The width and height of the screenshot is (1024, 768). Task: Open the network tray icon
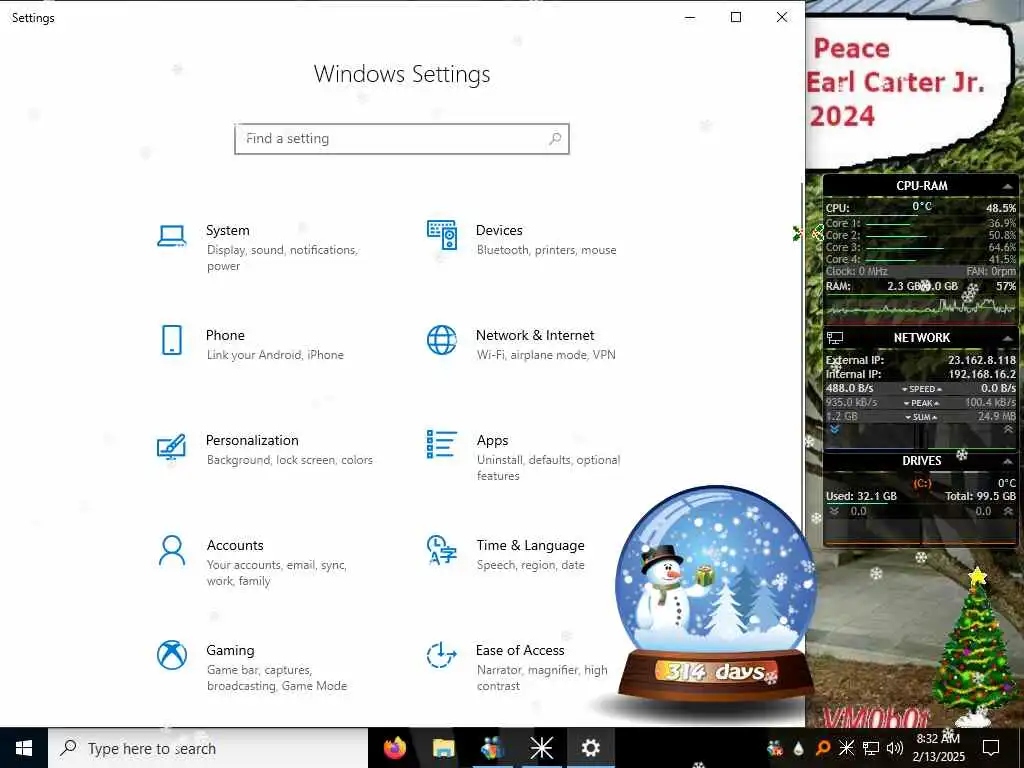[871, 748]
